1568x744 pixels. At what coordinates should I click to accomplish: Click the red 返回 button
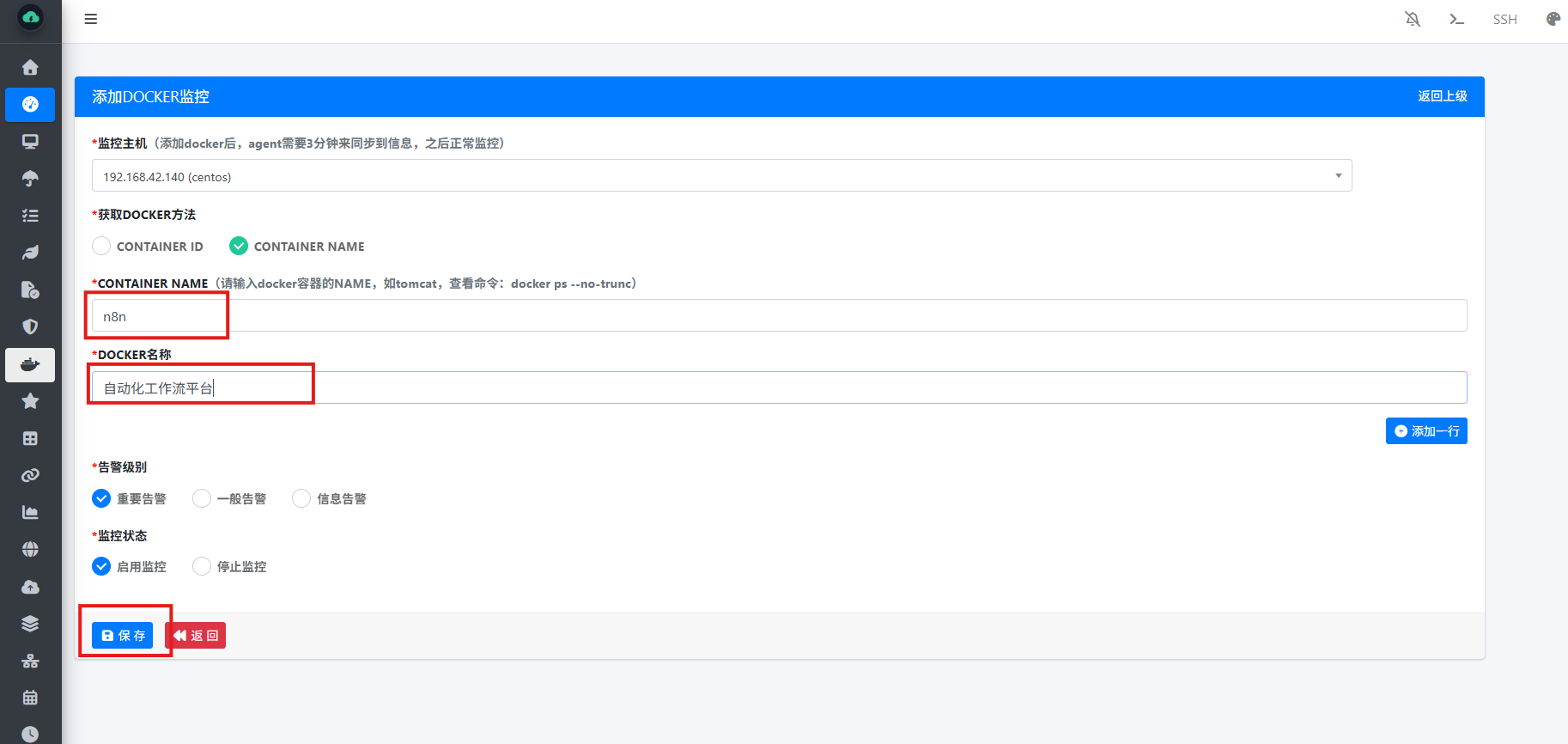[196, 636]
